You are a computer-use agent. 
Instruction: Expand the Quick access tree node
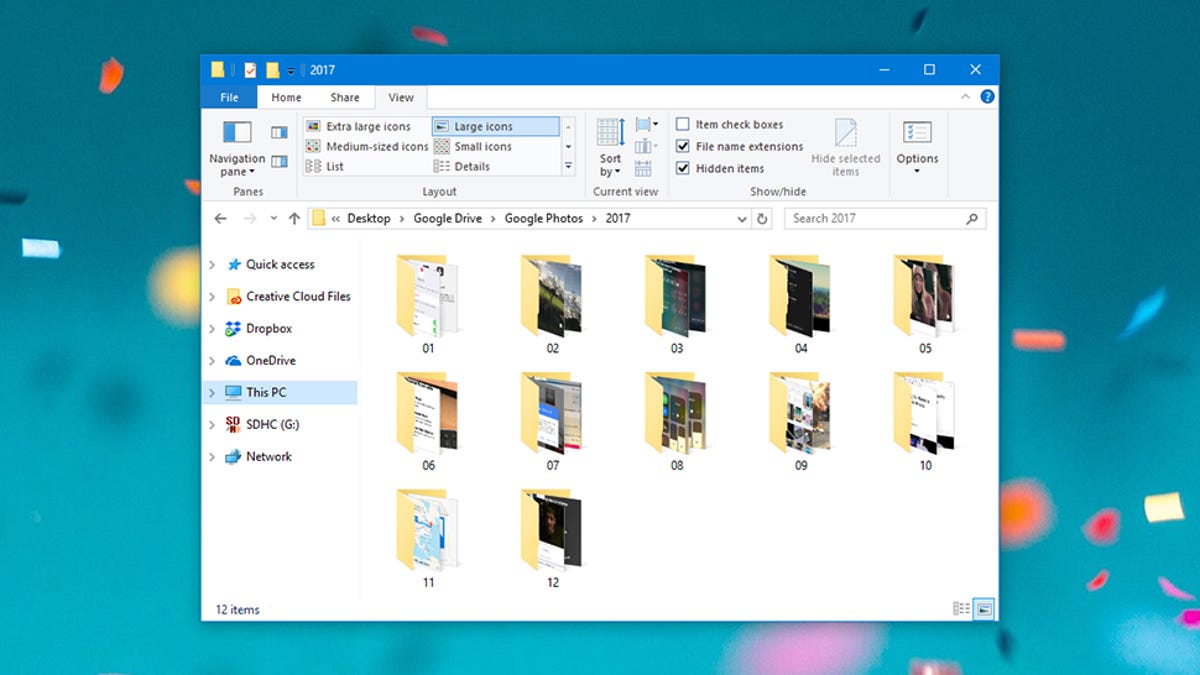212,265
